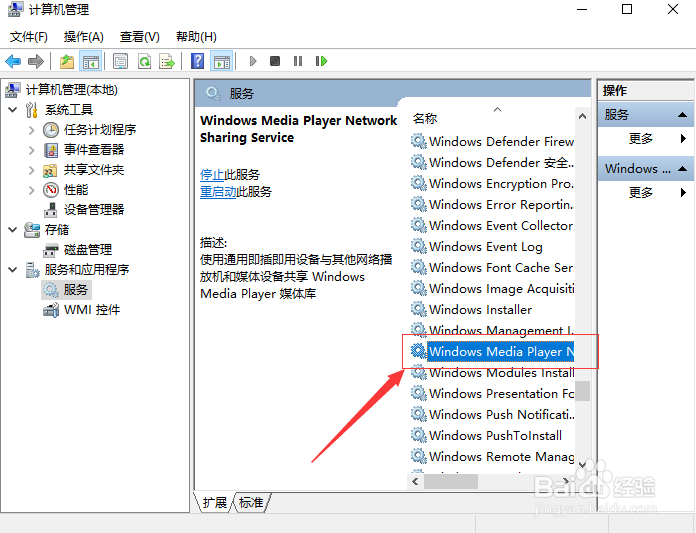Select Windows Media Player Network service row
The image size is (696, 533).
(x=492, y=351)
